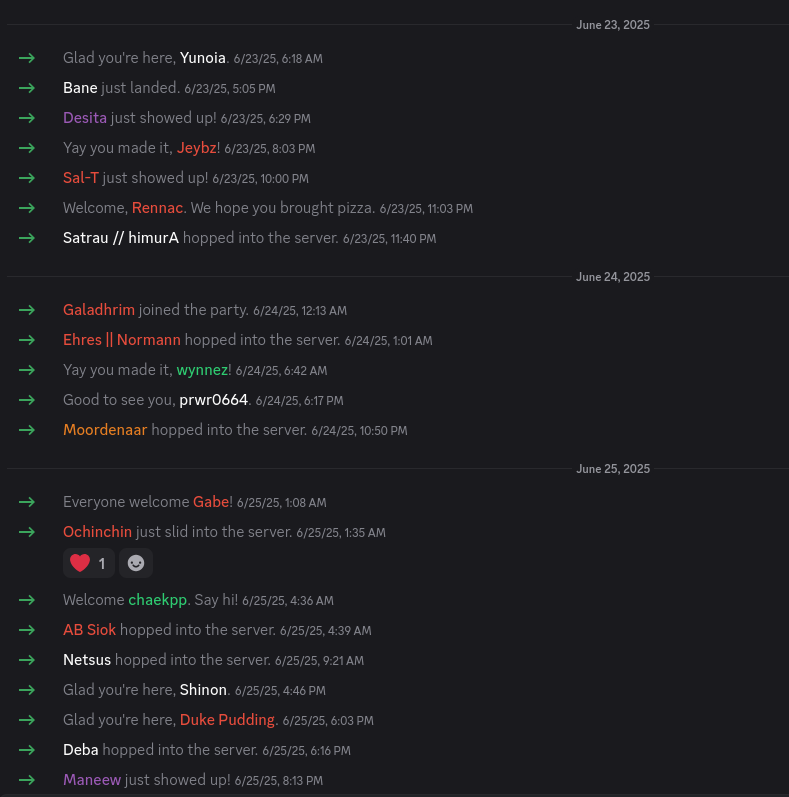This screenshot has height=797, width=789.
Task: Open Satrau // himurA profile
Action: pyautogui.click(x=120, y=238)
